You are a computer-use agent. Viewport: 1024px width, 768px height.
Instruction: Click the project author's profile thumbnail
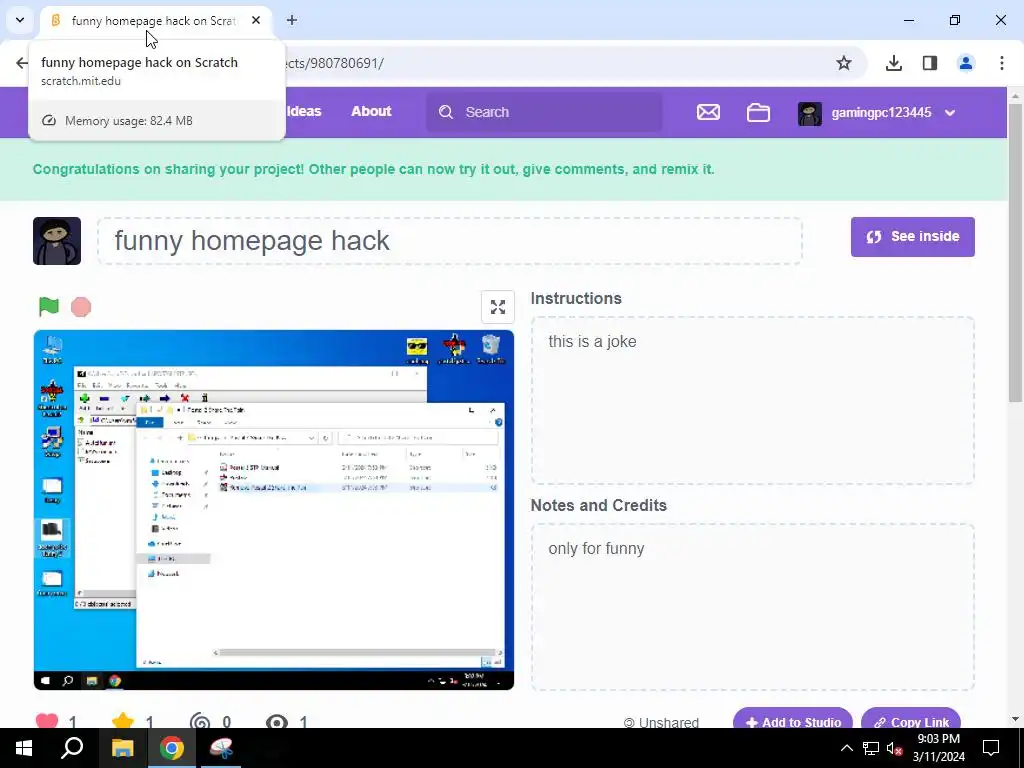tap(57, 241)
